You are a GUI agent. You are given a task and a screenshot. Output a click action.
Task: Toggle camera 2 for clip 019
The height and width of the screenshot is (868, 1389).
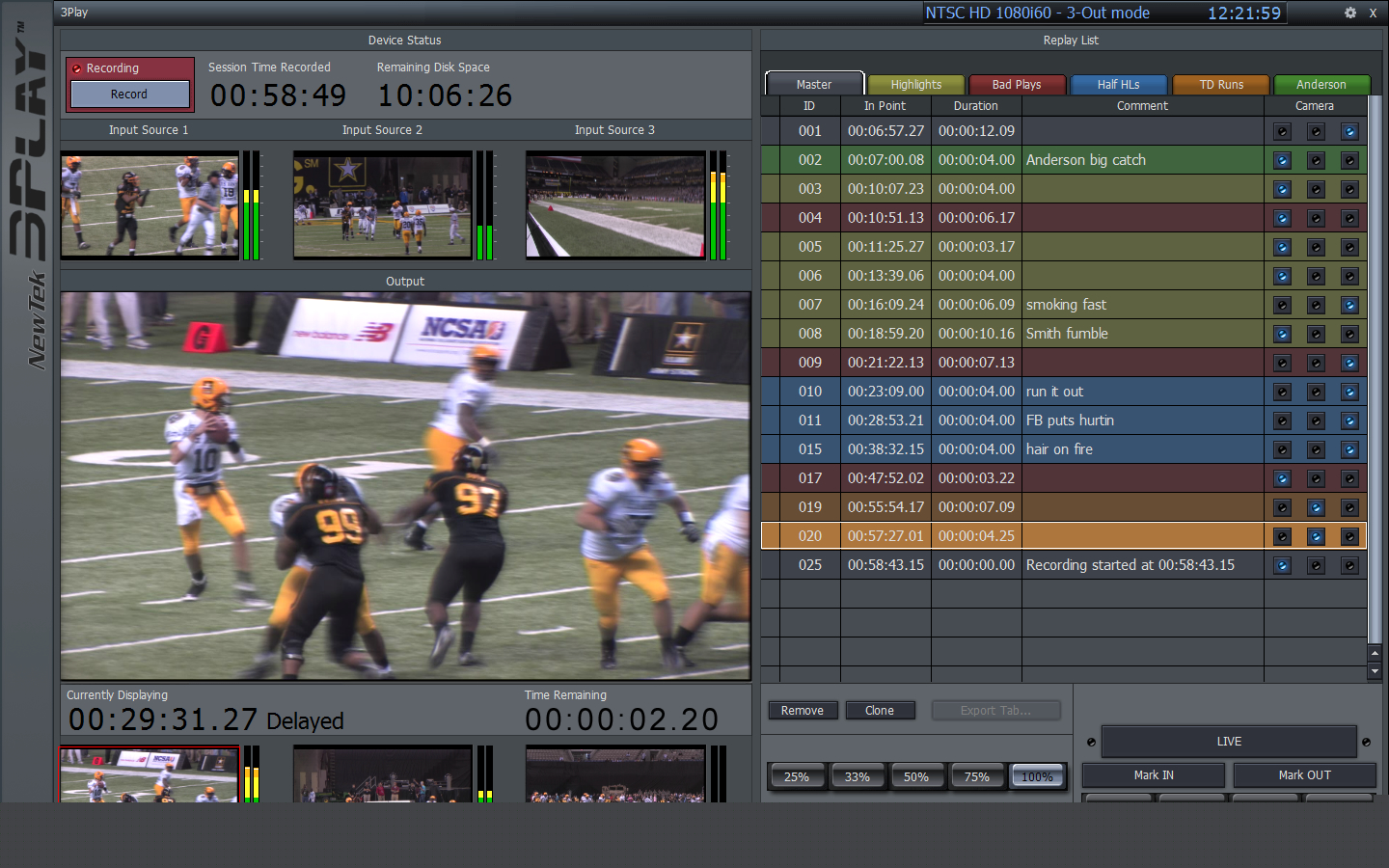click(x=1316, y=507)
